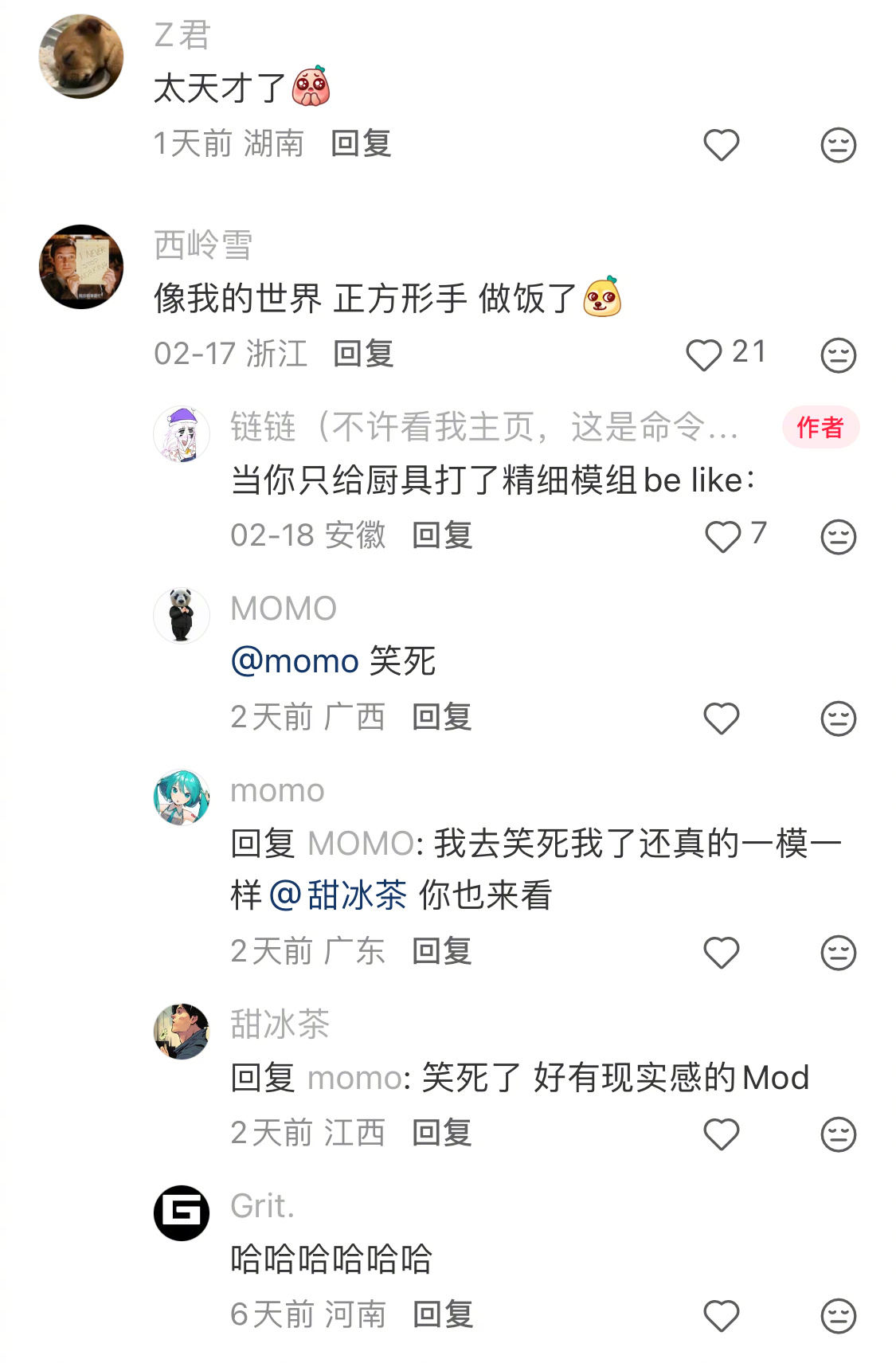Like the author's reply with 7 likes

(723, 536)
